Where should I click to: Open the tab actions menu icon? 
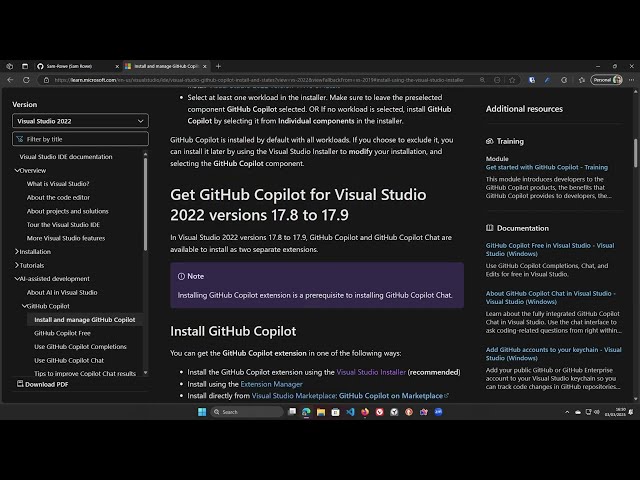25,66
